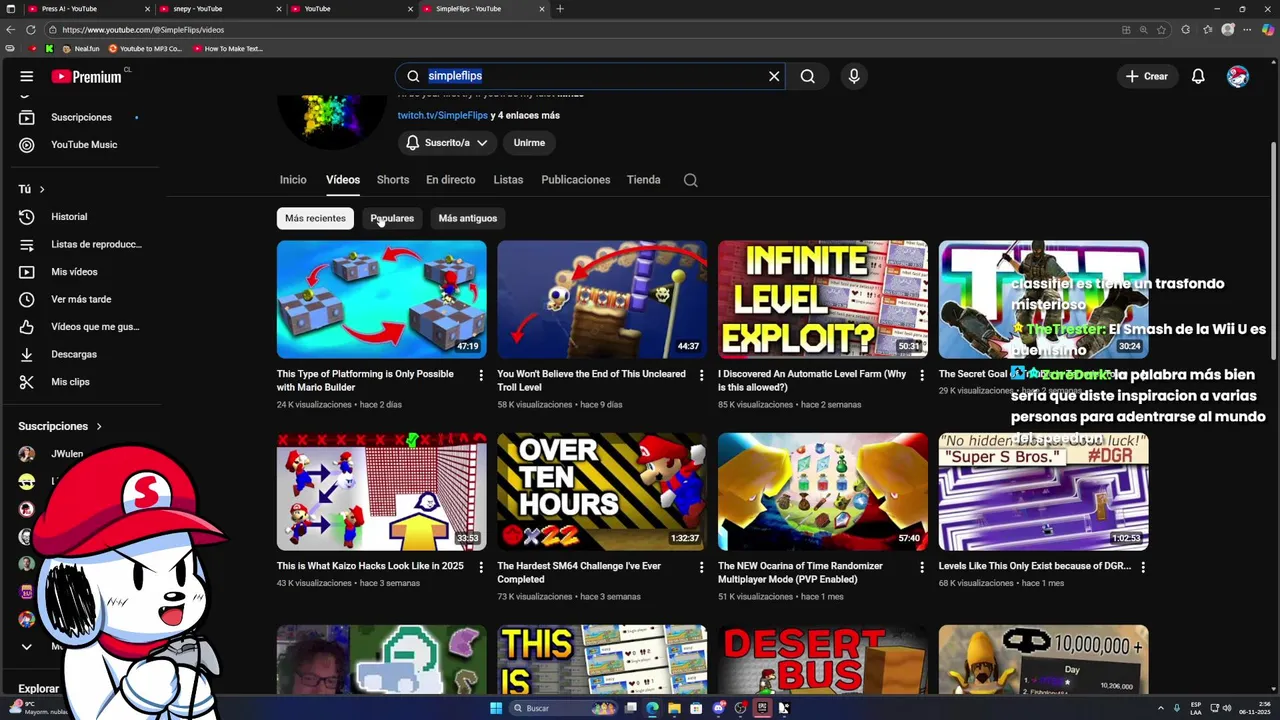
Task: Open 'Youtube to MP3' bookmark
Action: coord(145,48)
